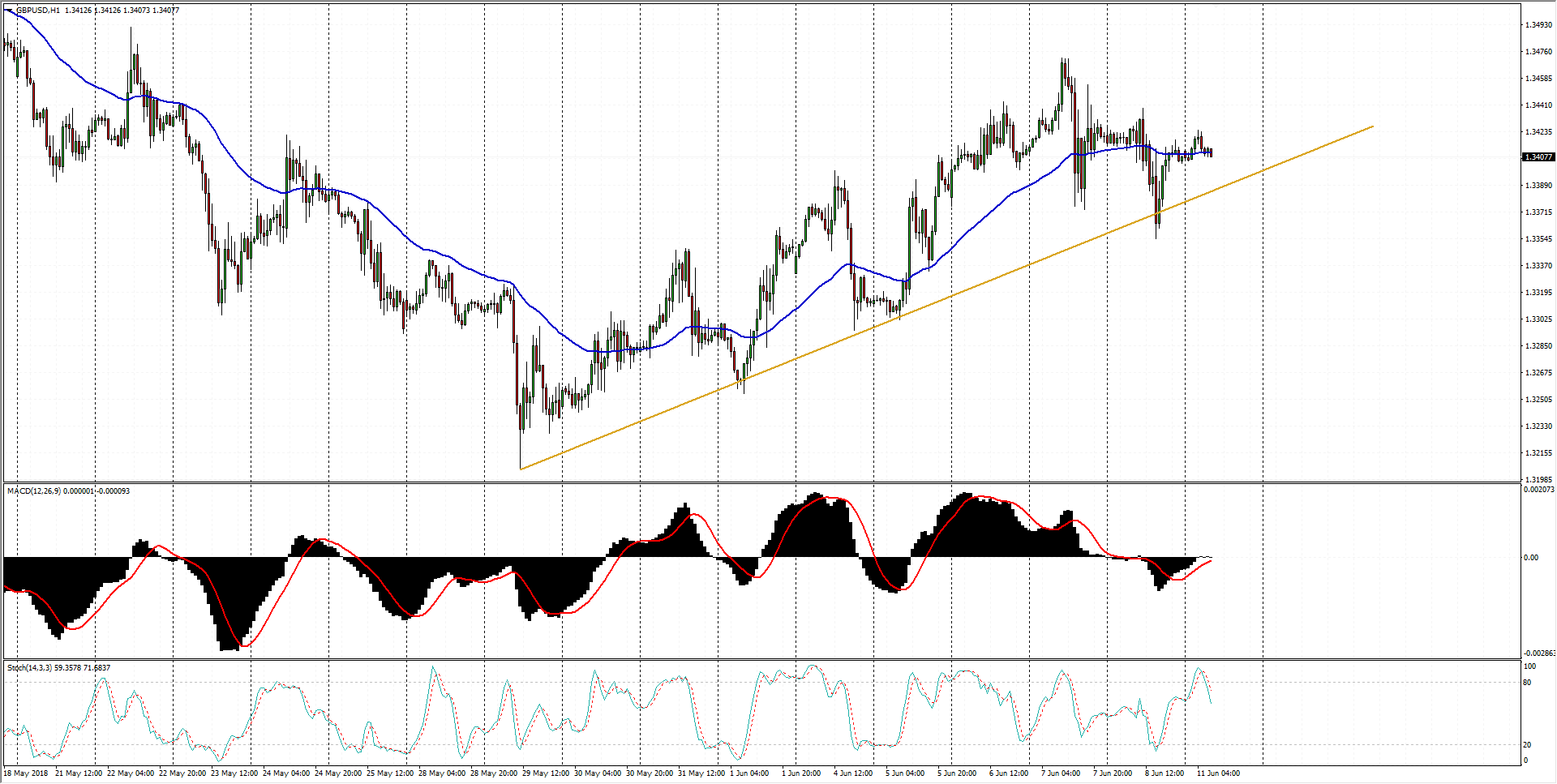
Task: Click the 11 Jun 04:00 time label
Action: pos(1218,773)
